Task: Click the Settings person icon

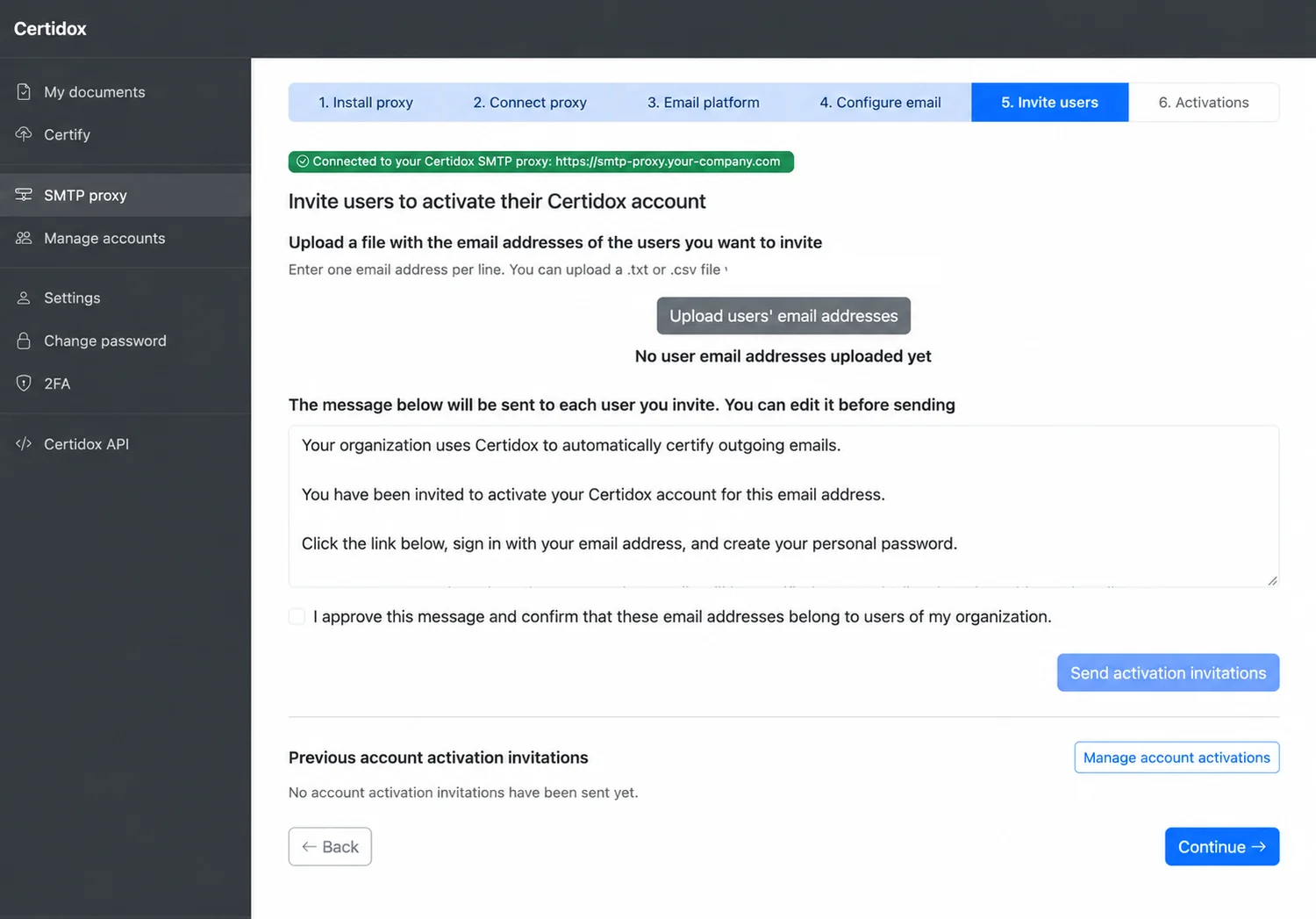Action: (24, 298)
